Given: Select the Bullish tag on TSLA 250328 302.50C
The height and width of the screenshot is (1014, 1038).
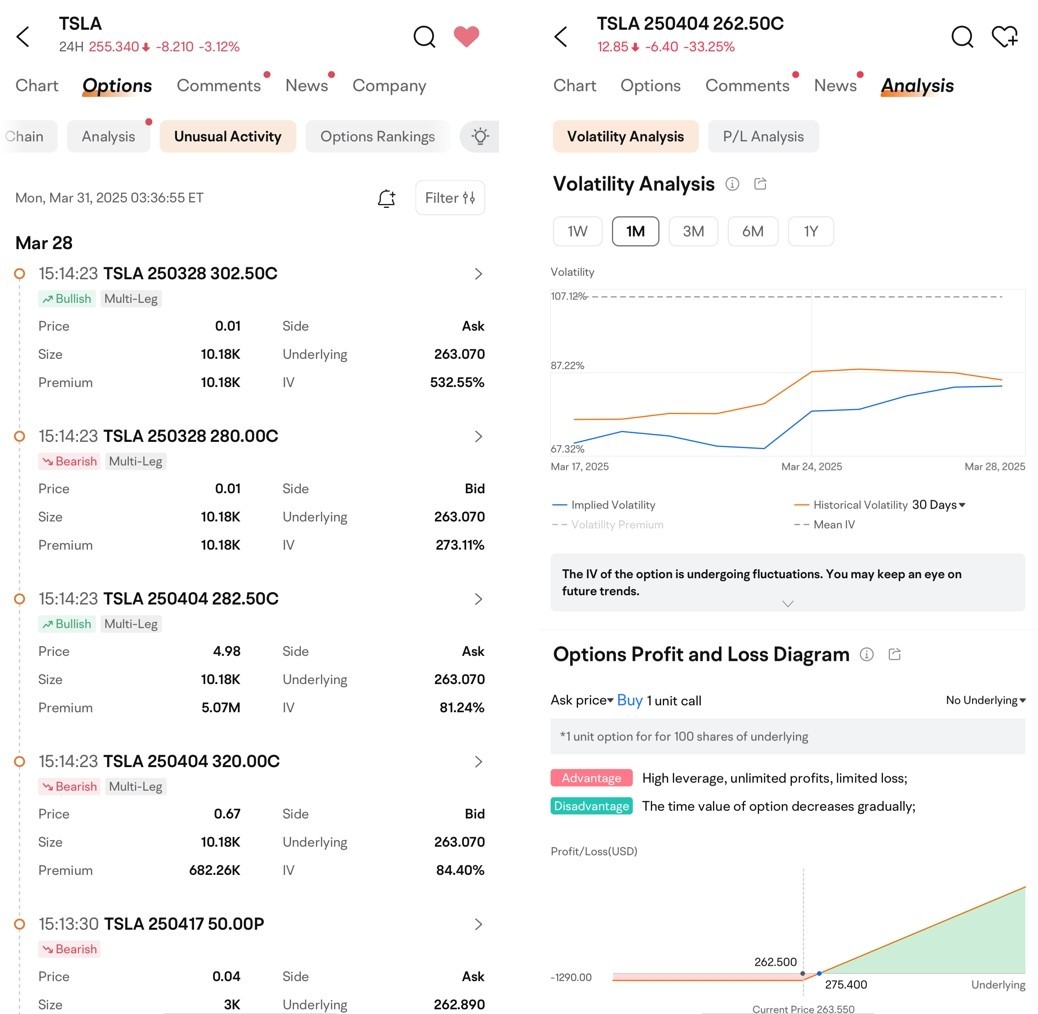Looking at the screenshot, I should click(67, 299).
